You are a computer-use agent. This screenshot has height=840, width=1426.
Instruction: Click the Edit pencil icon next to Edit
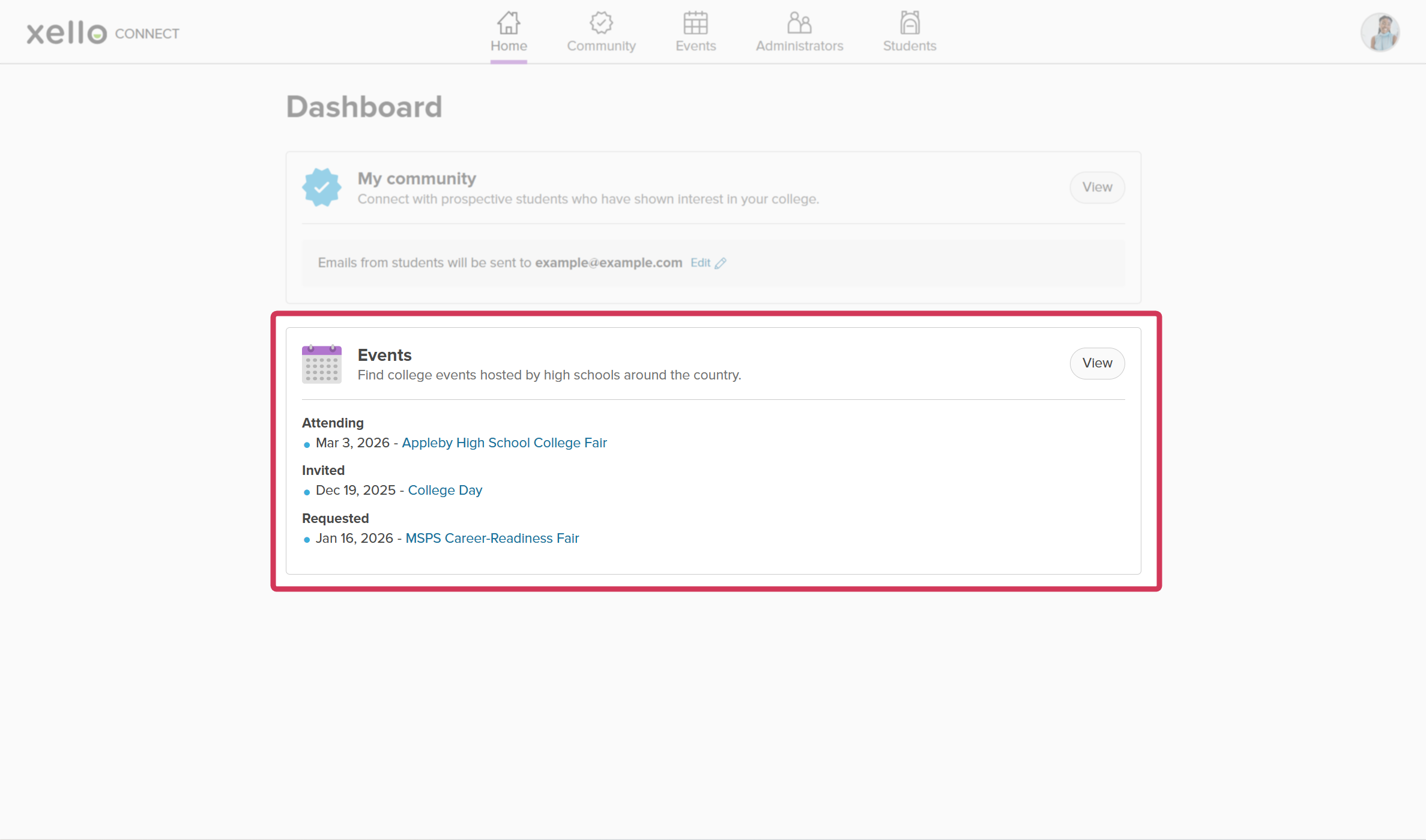point(721,262)
